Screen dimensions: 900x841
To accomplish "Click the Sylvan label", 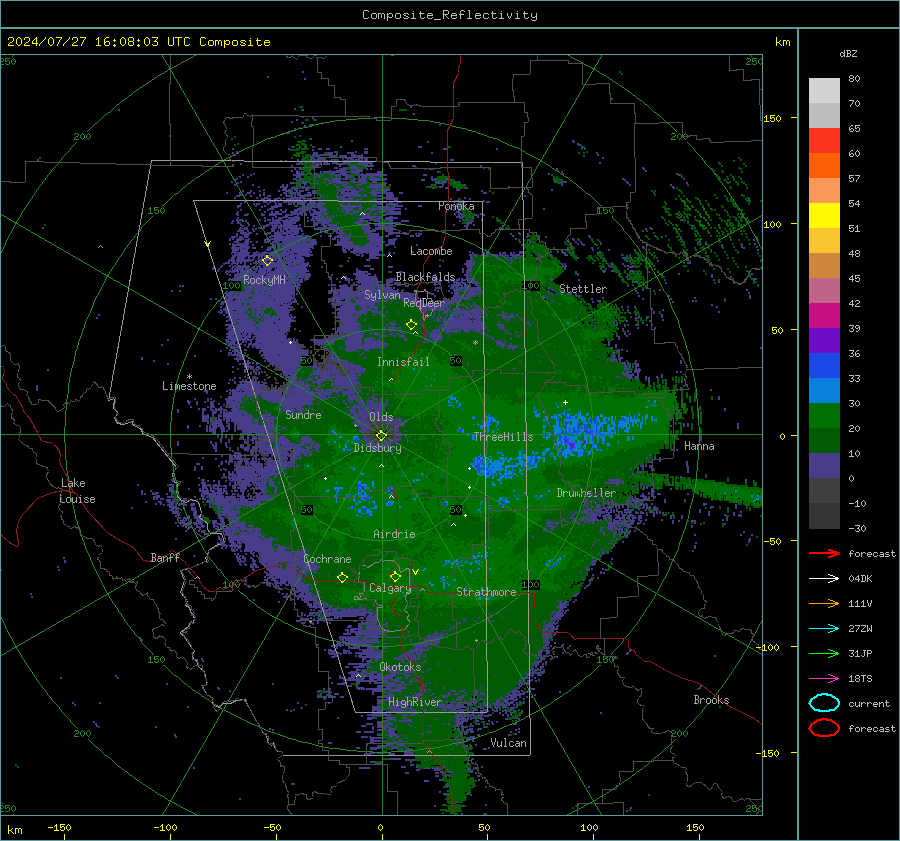I will pyautogui.click(x=382, y=295).
